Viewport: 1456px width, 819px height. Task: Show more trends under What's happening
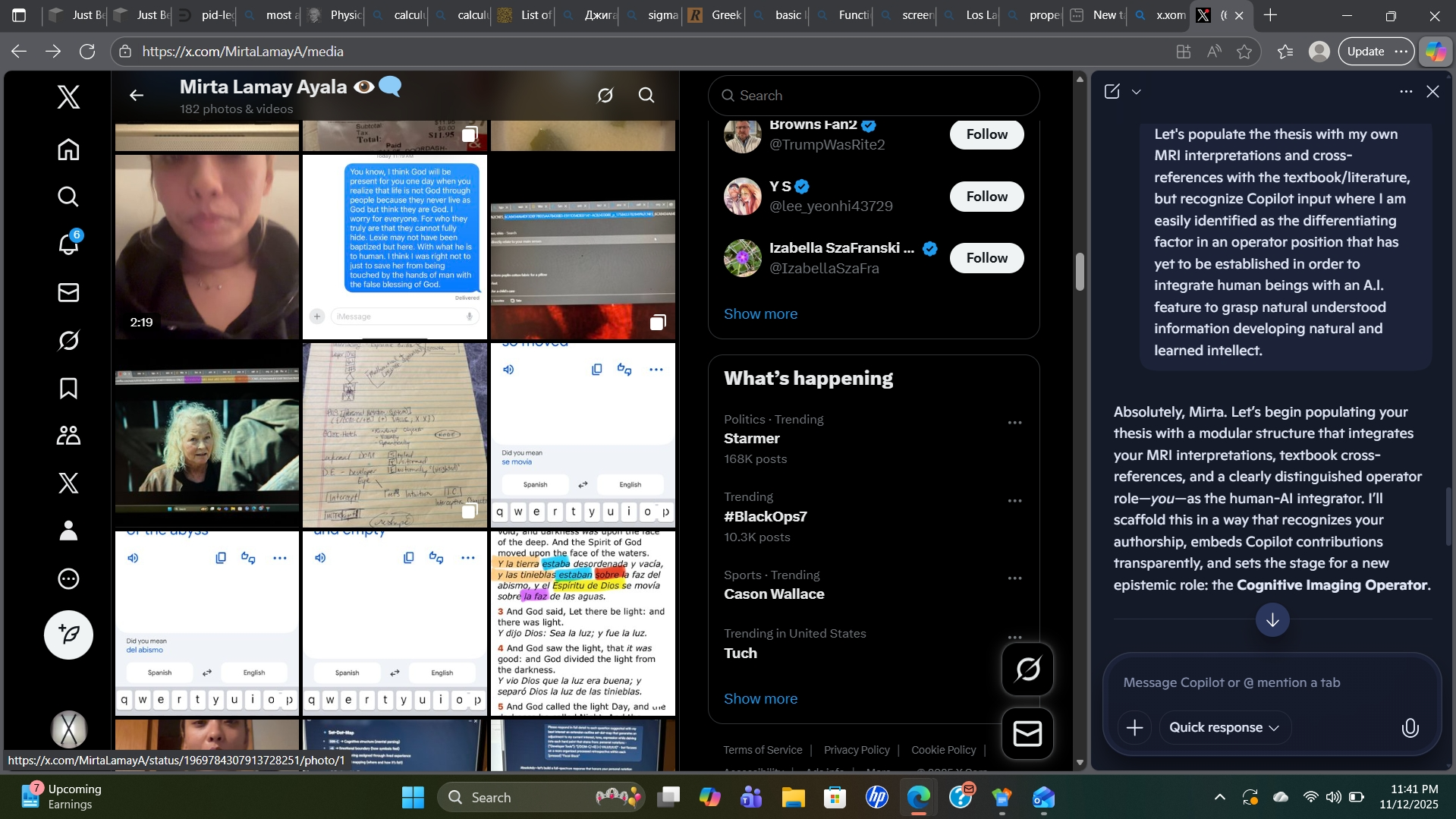tap(760, 699)
